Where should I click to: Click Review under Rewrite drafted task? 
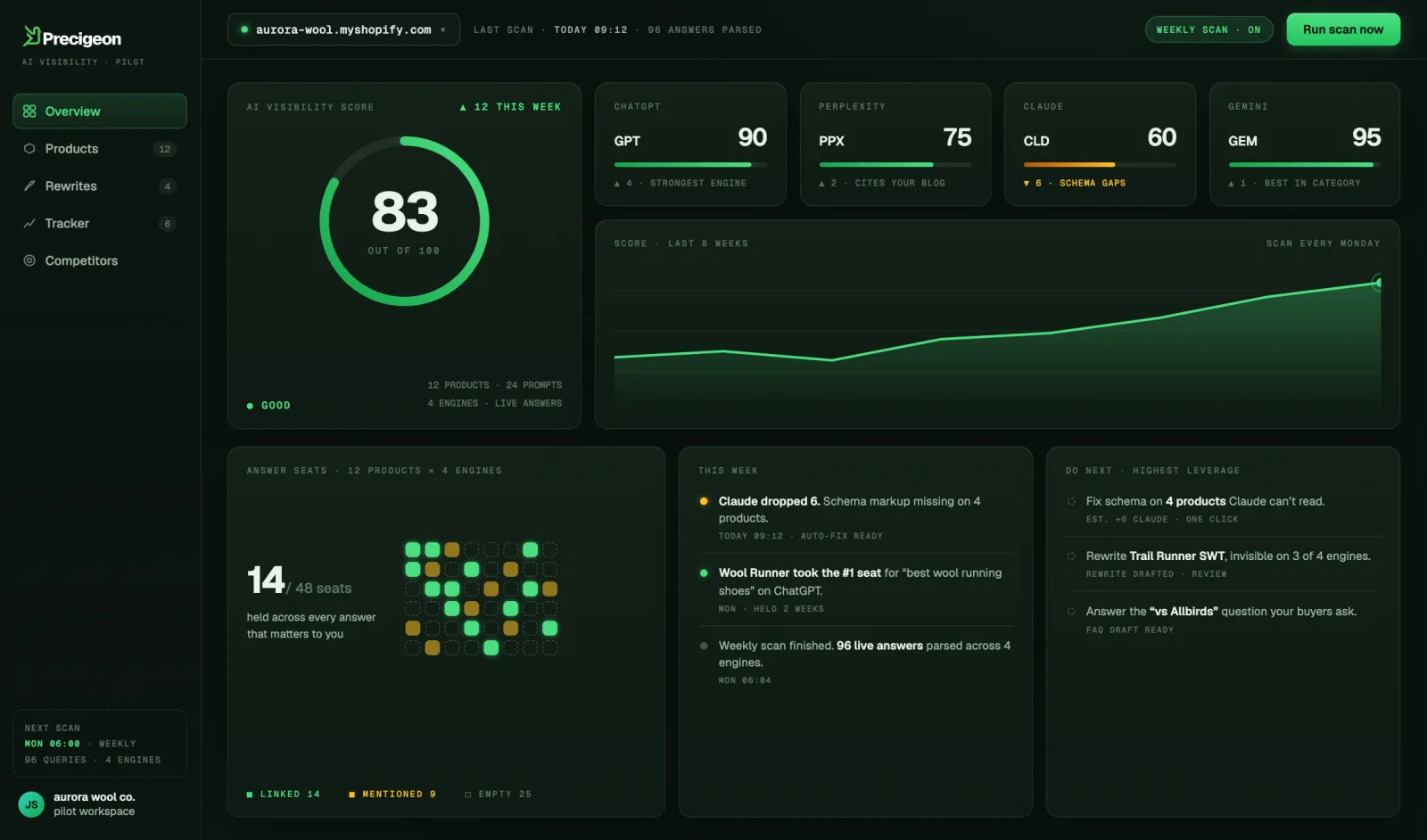pyautogui.click(x=1209, y=574)
